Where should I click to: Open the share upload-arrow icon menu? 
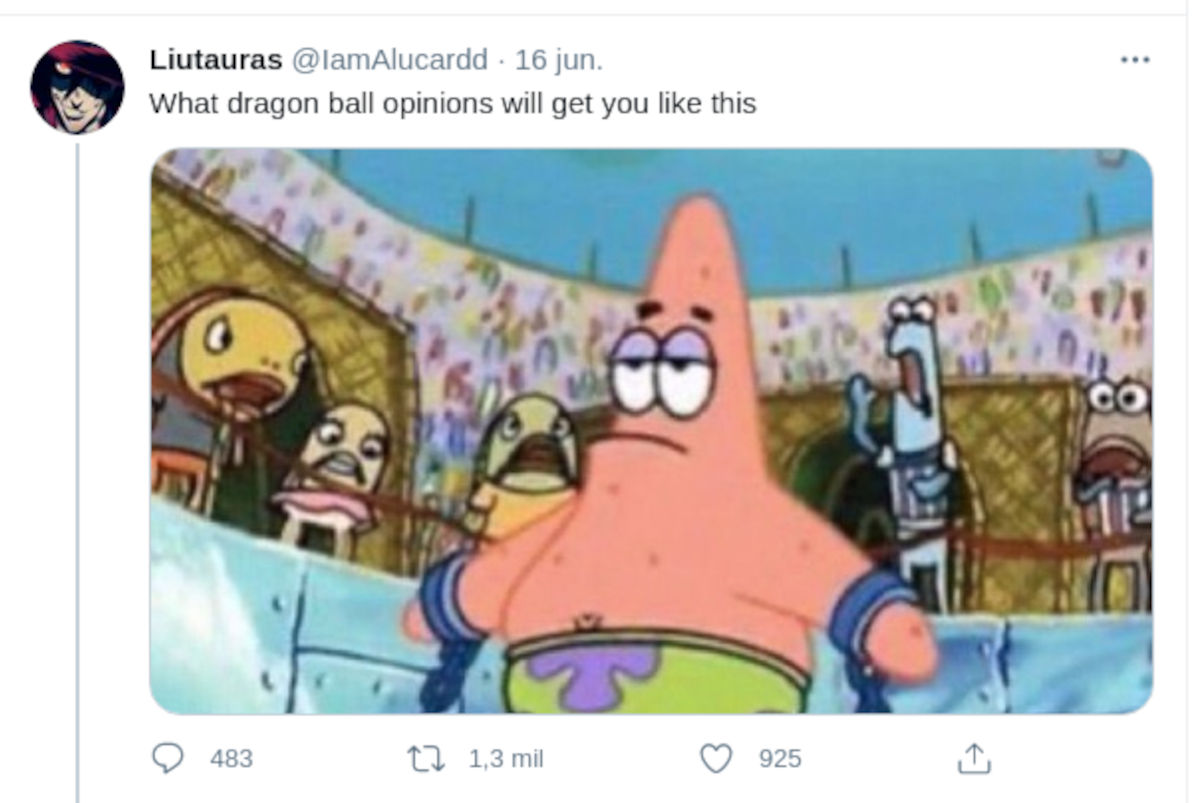tap(973, 759)
